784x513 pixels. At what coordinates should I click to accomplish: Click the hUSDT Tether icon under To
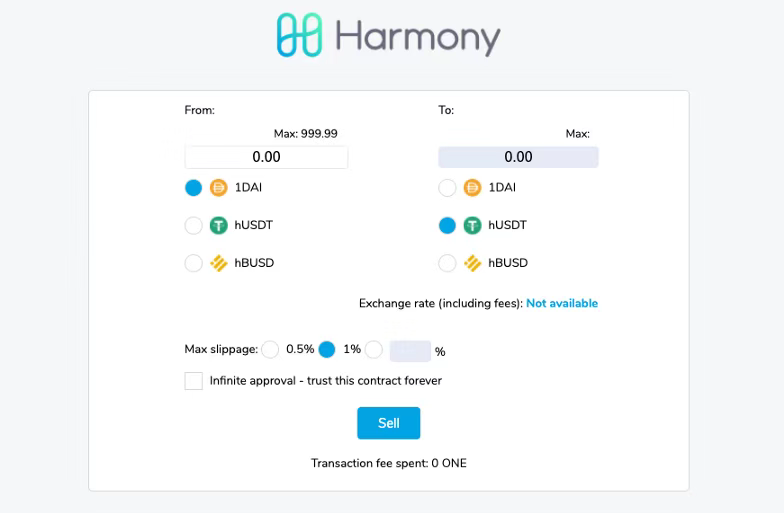pyautogui.click(x=472, y=226)
